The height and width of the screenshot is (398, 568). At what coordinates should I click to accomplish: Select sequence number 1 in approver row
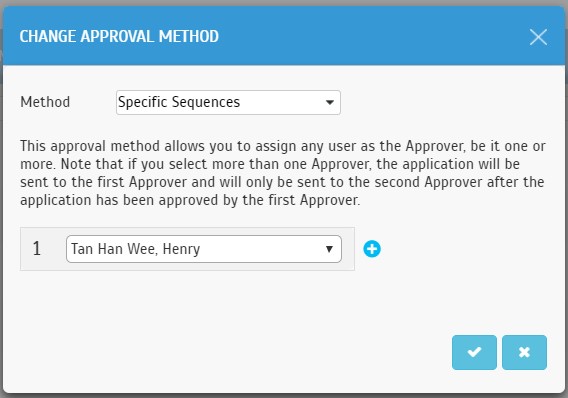click(37, 248)
